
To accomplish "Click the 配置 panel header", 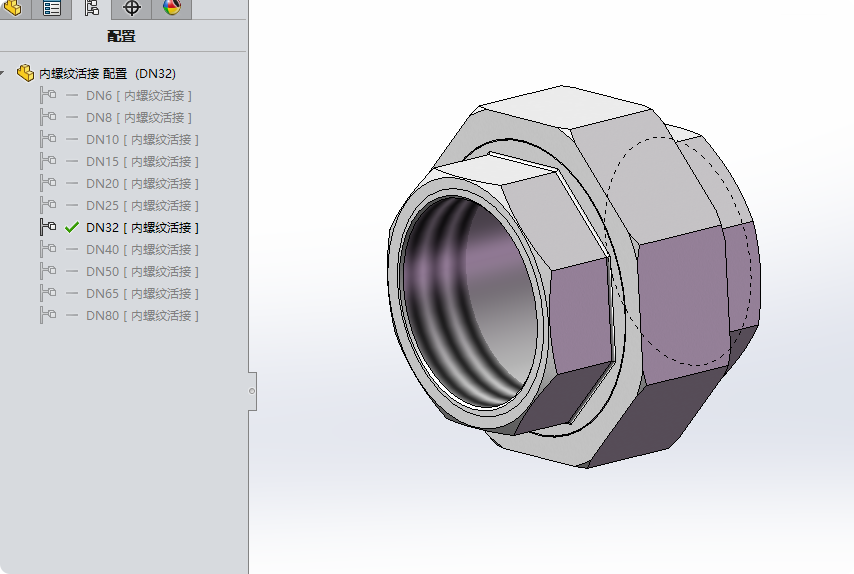I will tap(121, 36).
